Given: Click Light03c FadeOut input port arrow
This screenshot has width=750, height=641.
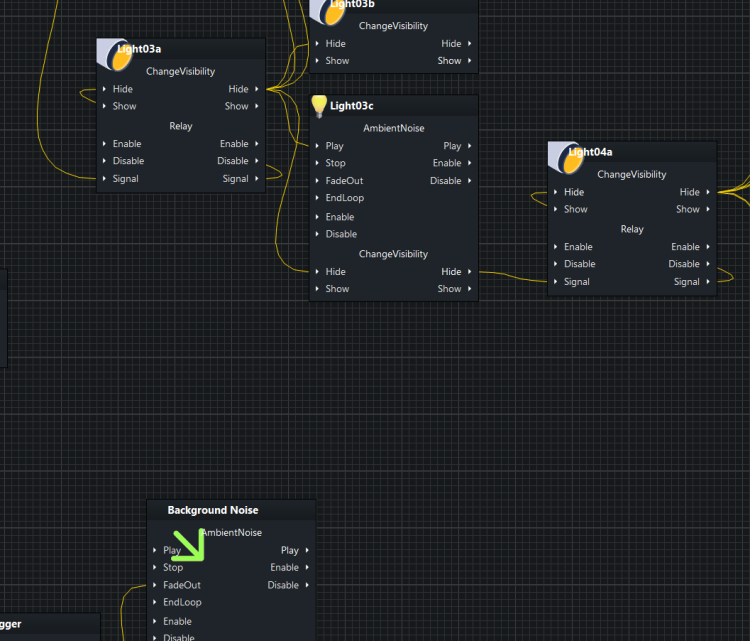Looking at the screenshot, I should (x=317, y=181).
